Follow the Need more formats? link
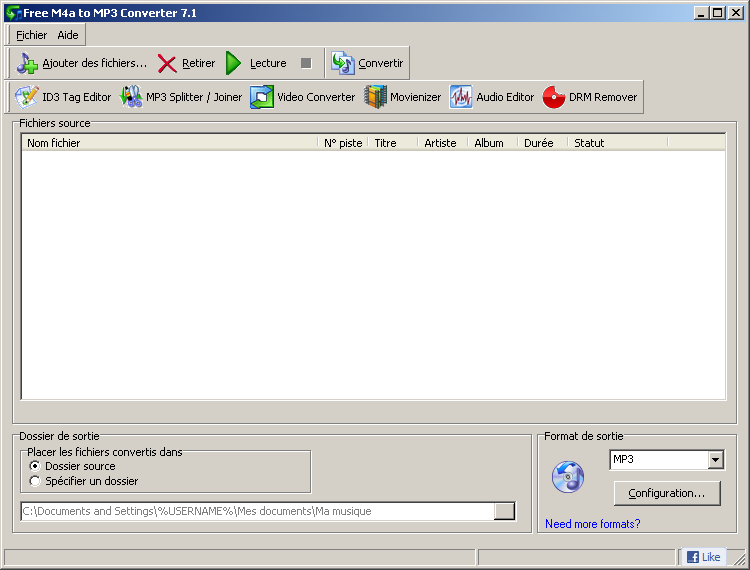The image size is (750, 570). coord(593,524)
